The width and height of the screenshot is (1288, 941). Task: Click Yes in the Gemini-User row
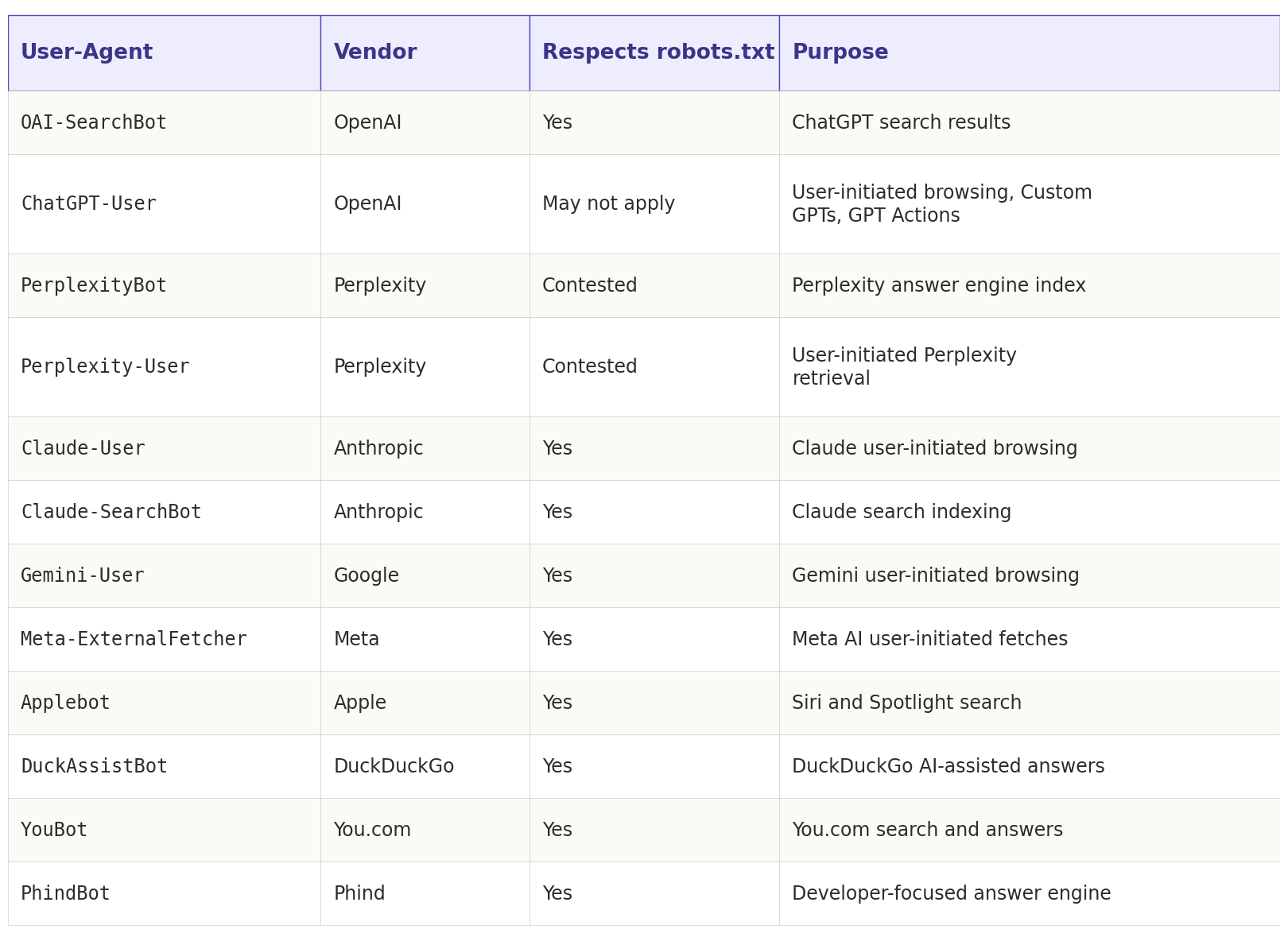click(654, 575)
